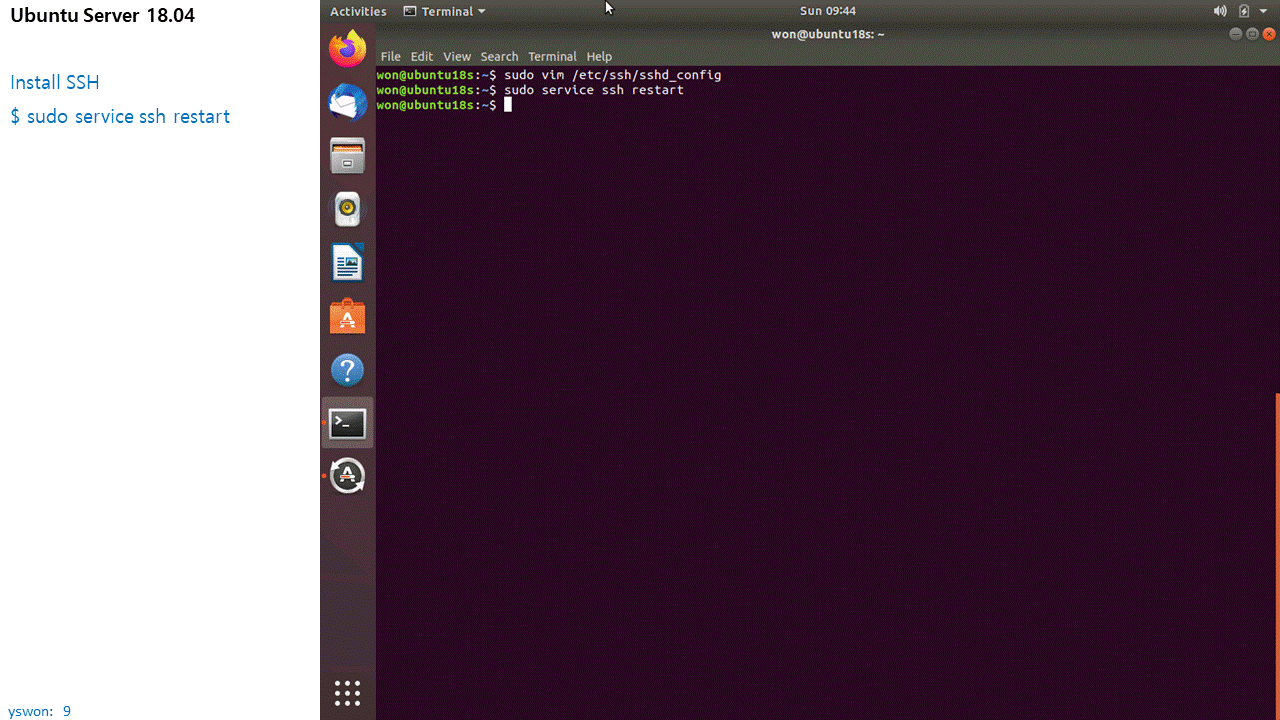The height and width of the screenshot is (720, 1280).
Task: Open Ubuntu Software store icon
Action: pyautogui.click(x=348, y=317)
